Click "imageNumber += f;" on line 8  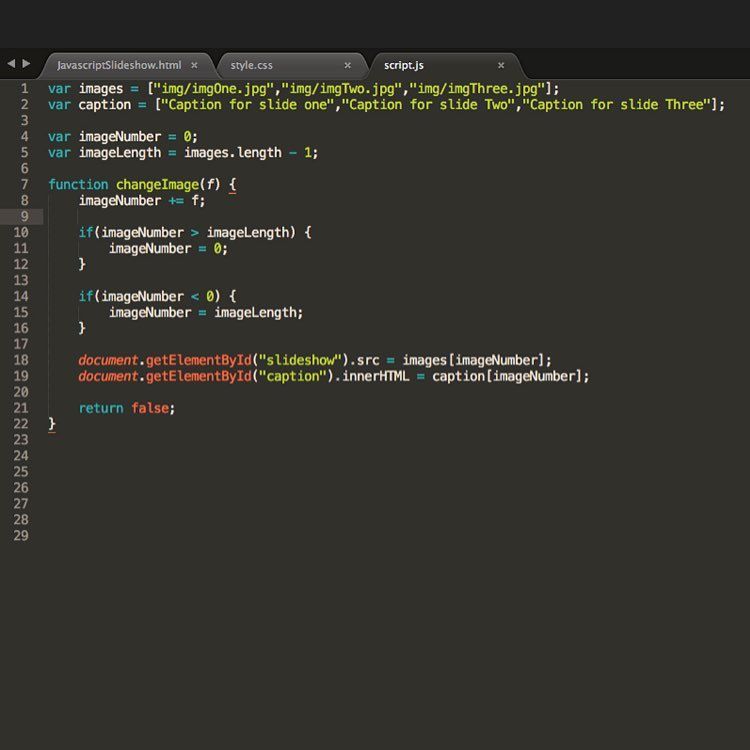[x=142, y=200]
